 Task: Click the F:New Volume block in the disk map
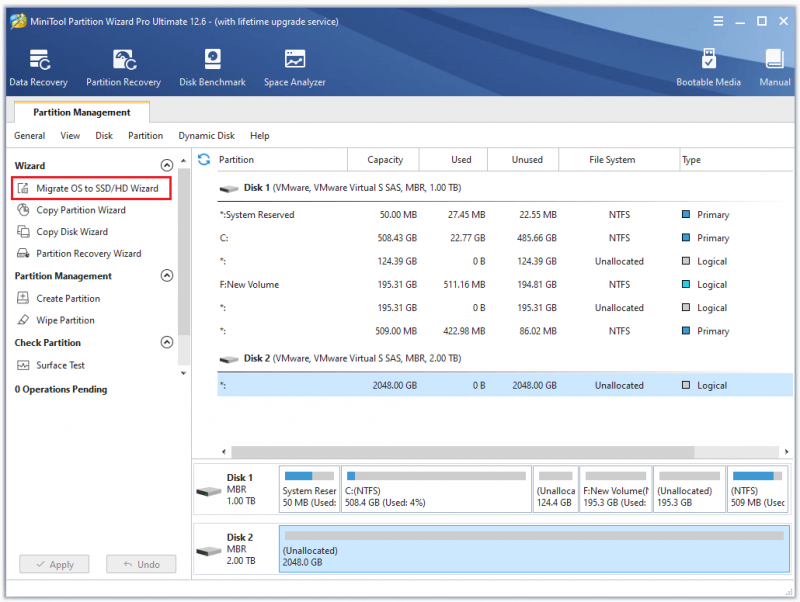pyautogui.click(x=616, y=489)
